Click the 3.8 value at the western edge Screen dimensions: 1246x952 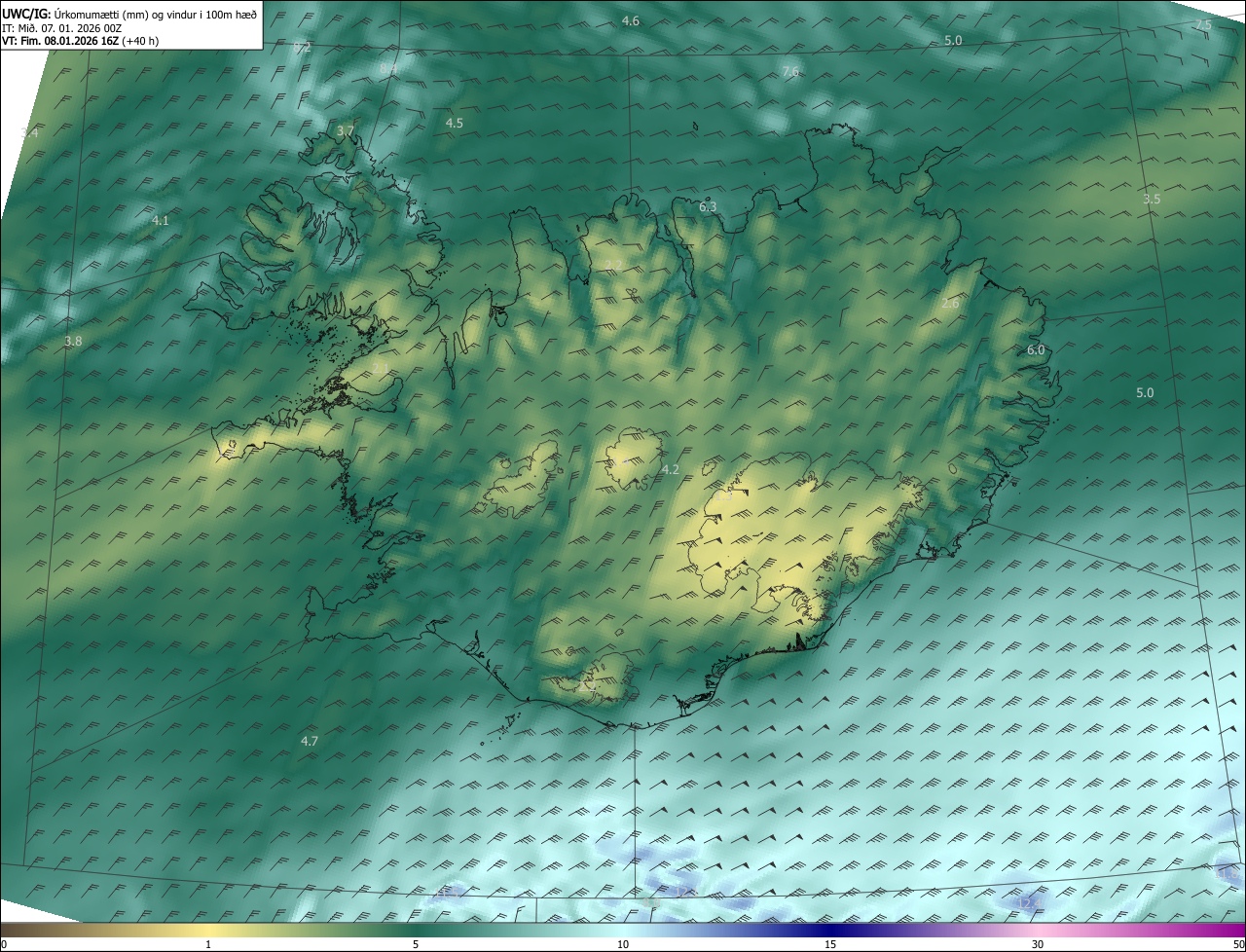73,342
